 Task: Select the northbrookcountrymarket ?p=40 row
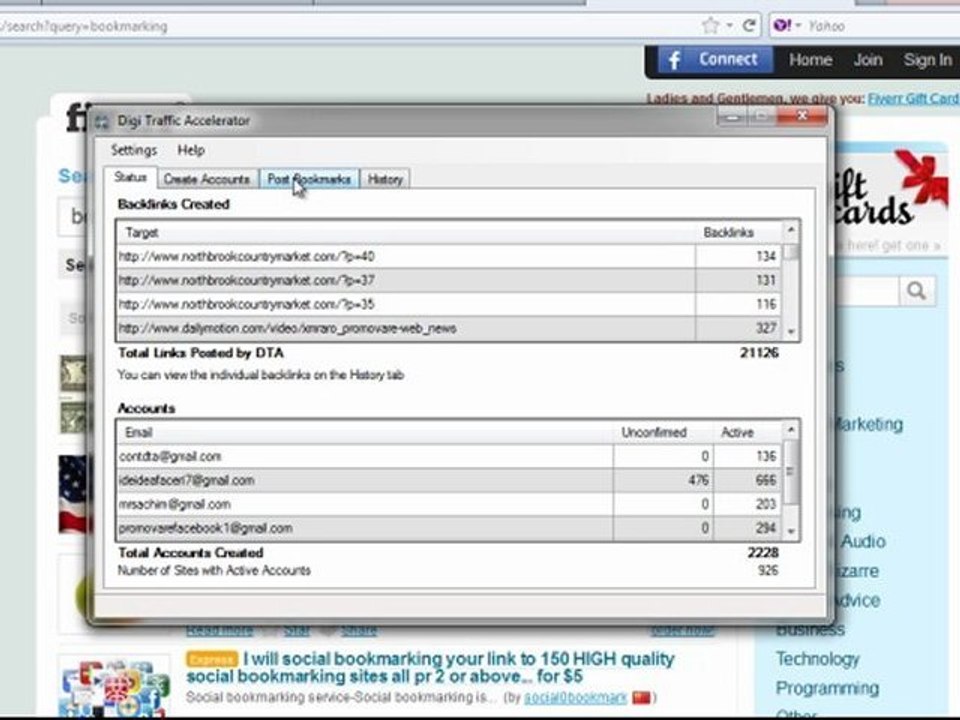click(x=449, y=257)
